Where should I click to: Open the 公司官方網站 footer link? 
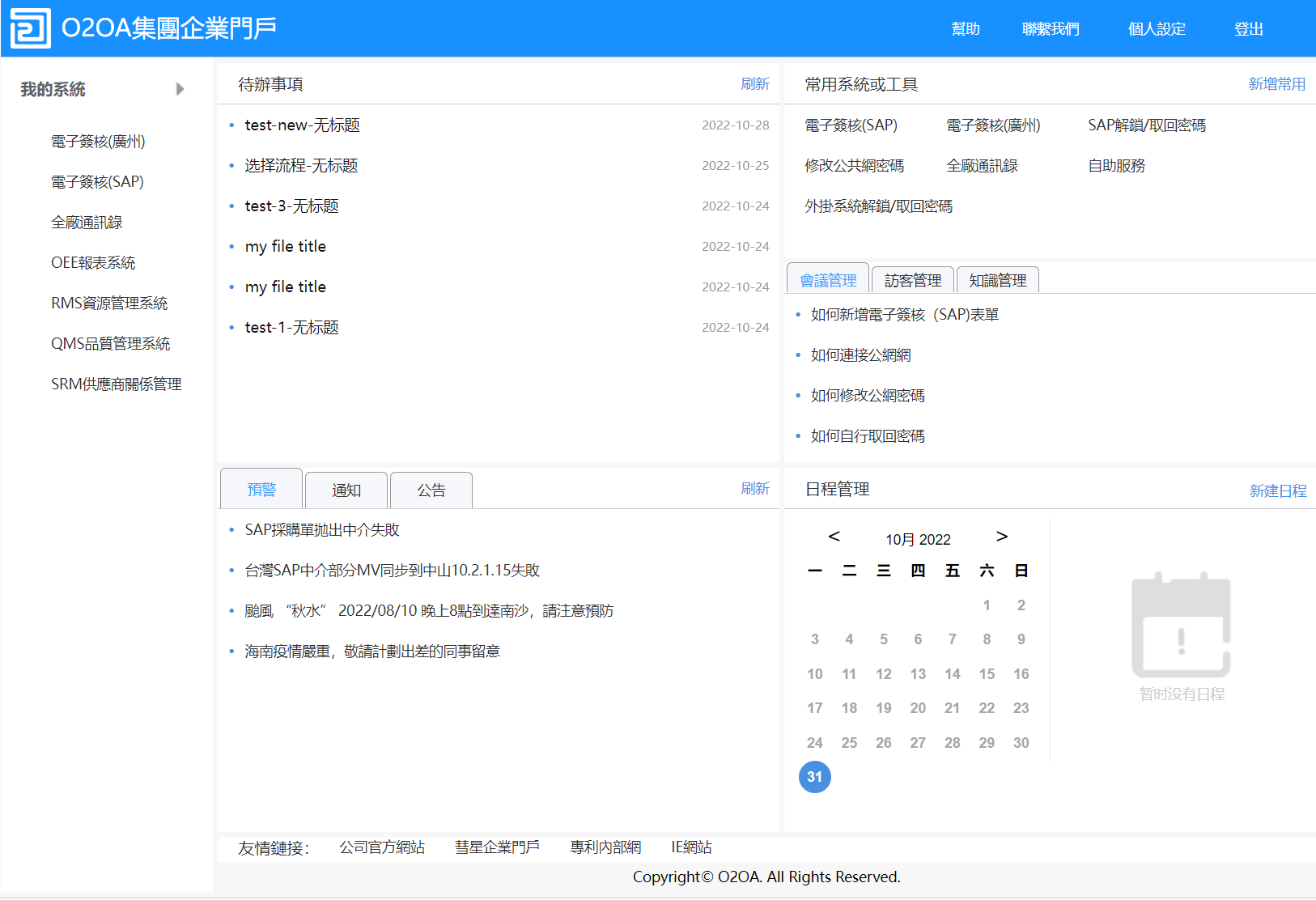(x=382, y=847)
